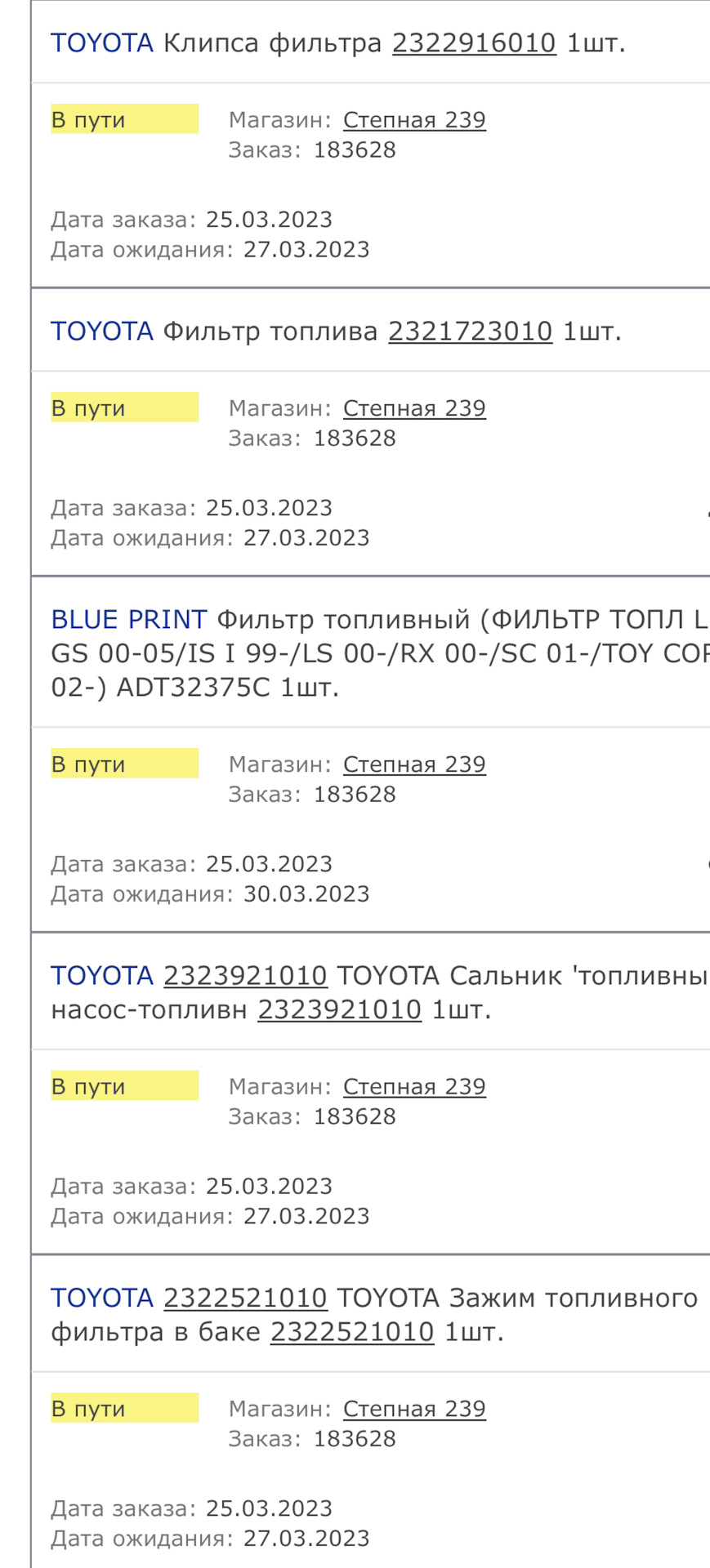Select the В пути status badge on first card

pos(124,119)
